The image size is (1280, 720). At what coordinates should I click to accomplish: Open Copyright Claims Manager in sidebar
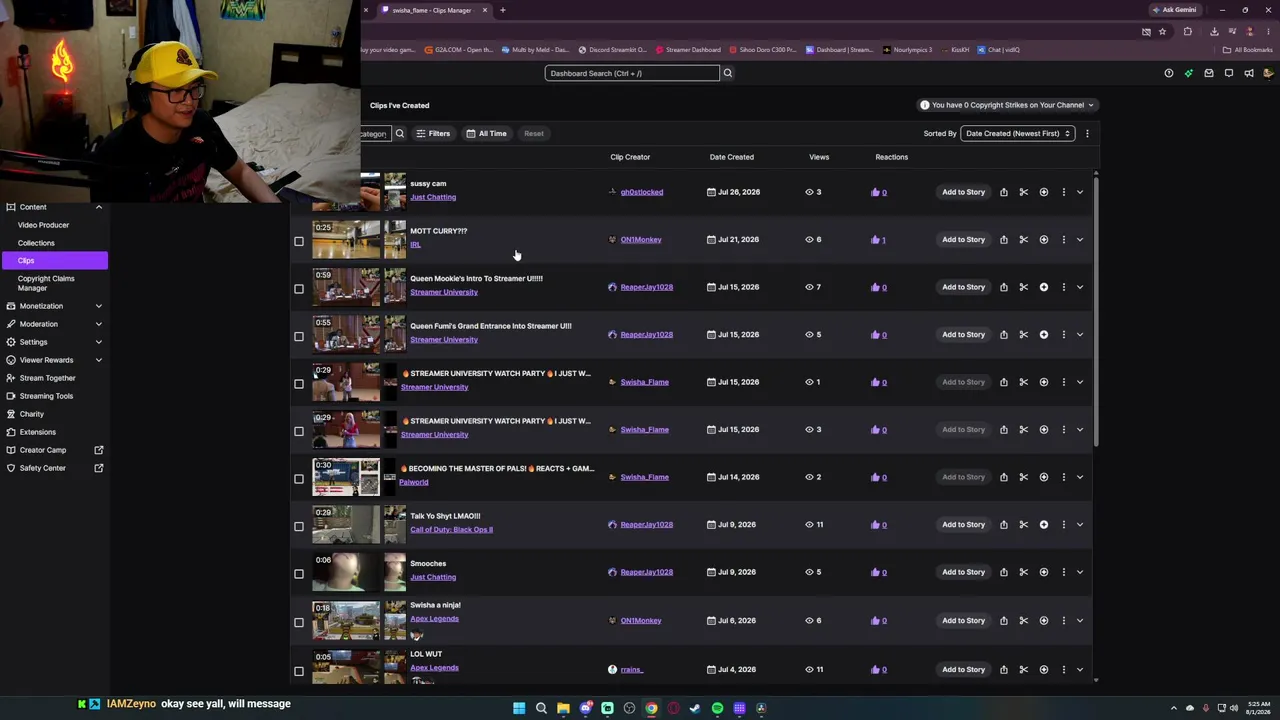coord(46,283)
